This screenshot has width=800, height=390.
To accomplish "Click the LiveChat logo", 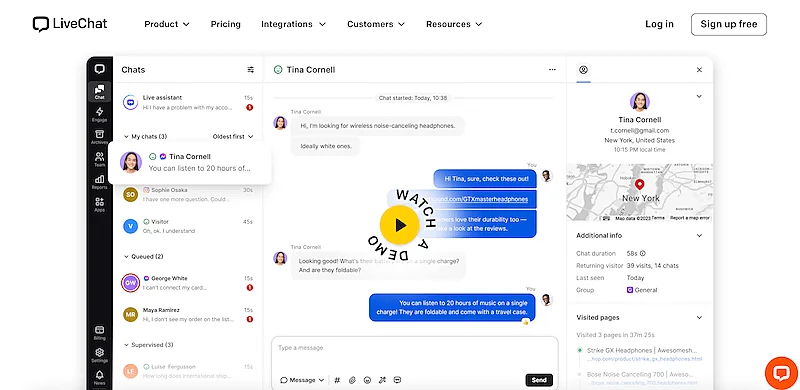I will point(70,24).
